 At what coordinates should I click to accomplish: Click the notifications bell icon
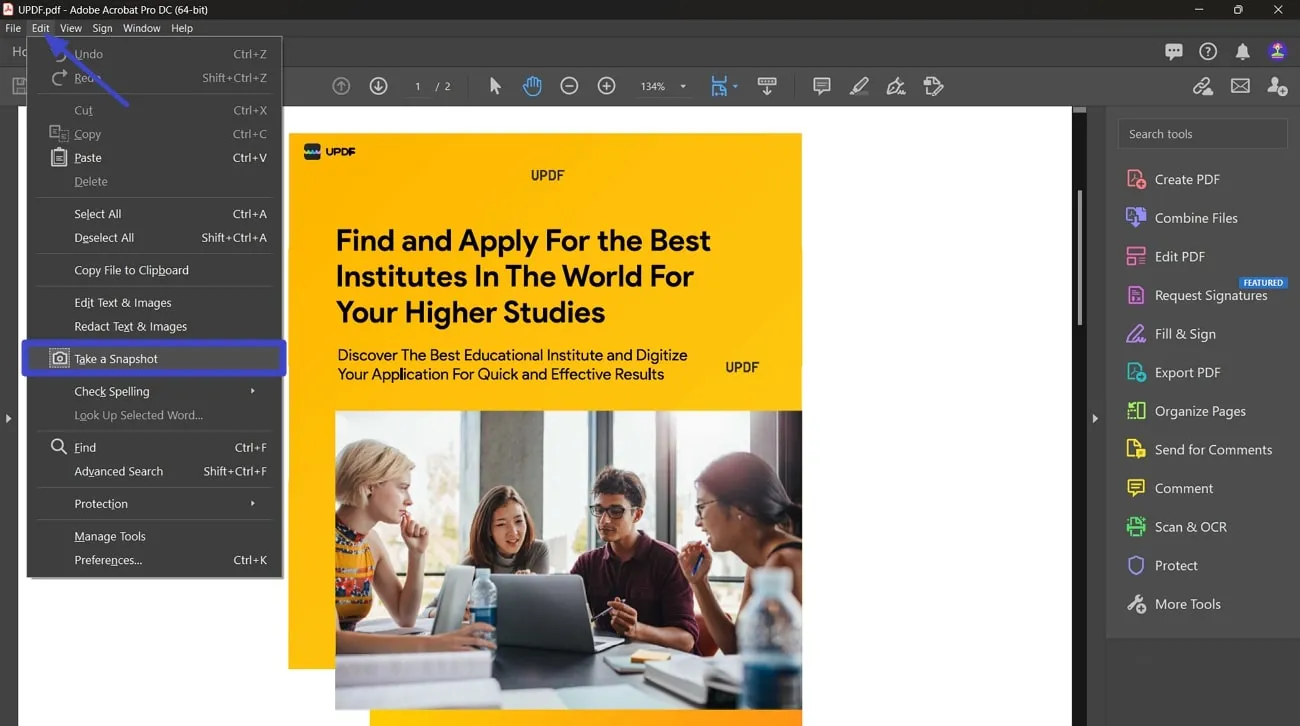pos(1242,51)
